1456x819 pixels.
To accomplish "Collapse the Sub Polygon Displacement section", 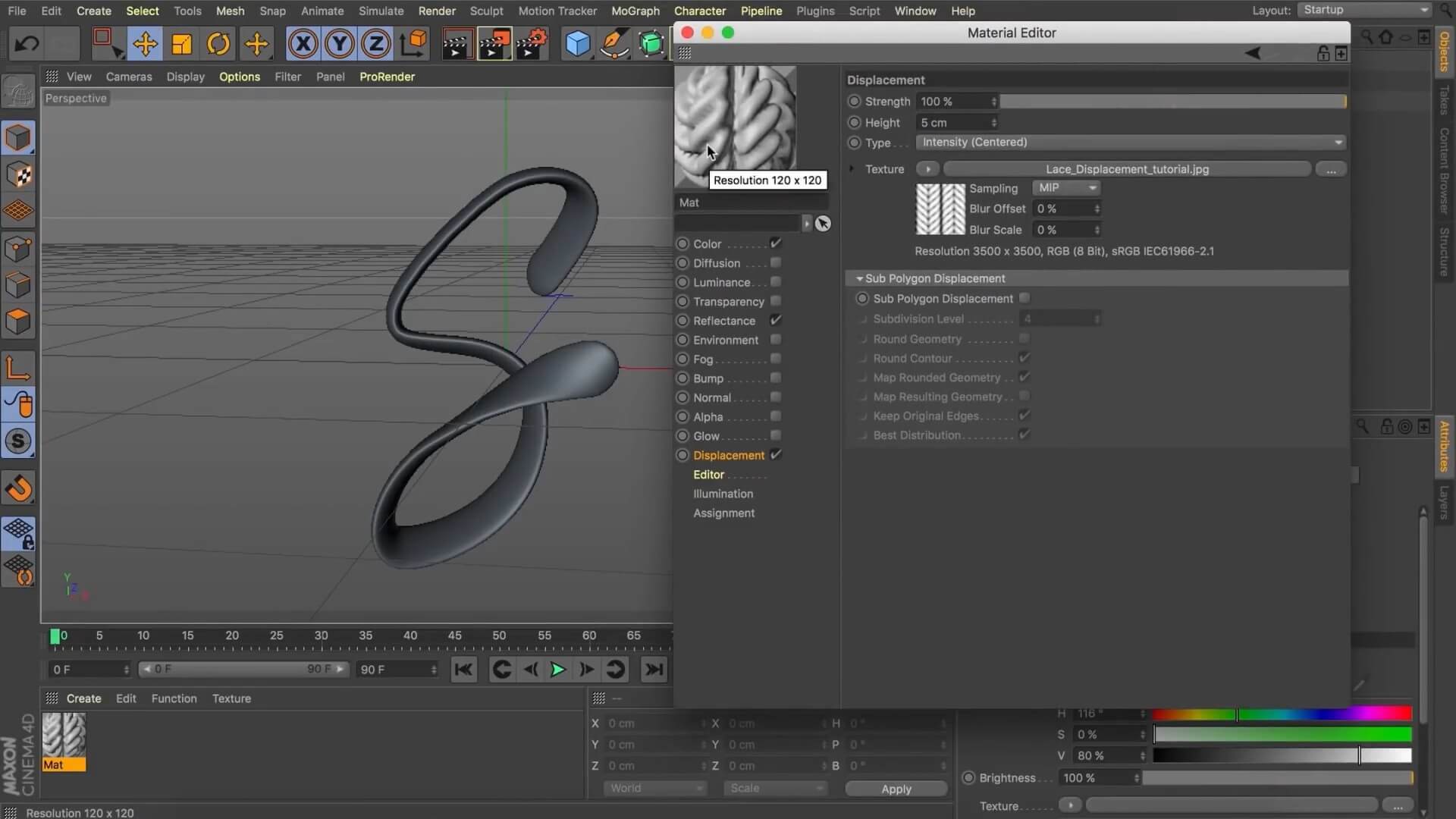I will [859, 278].
